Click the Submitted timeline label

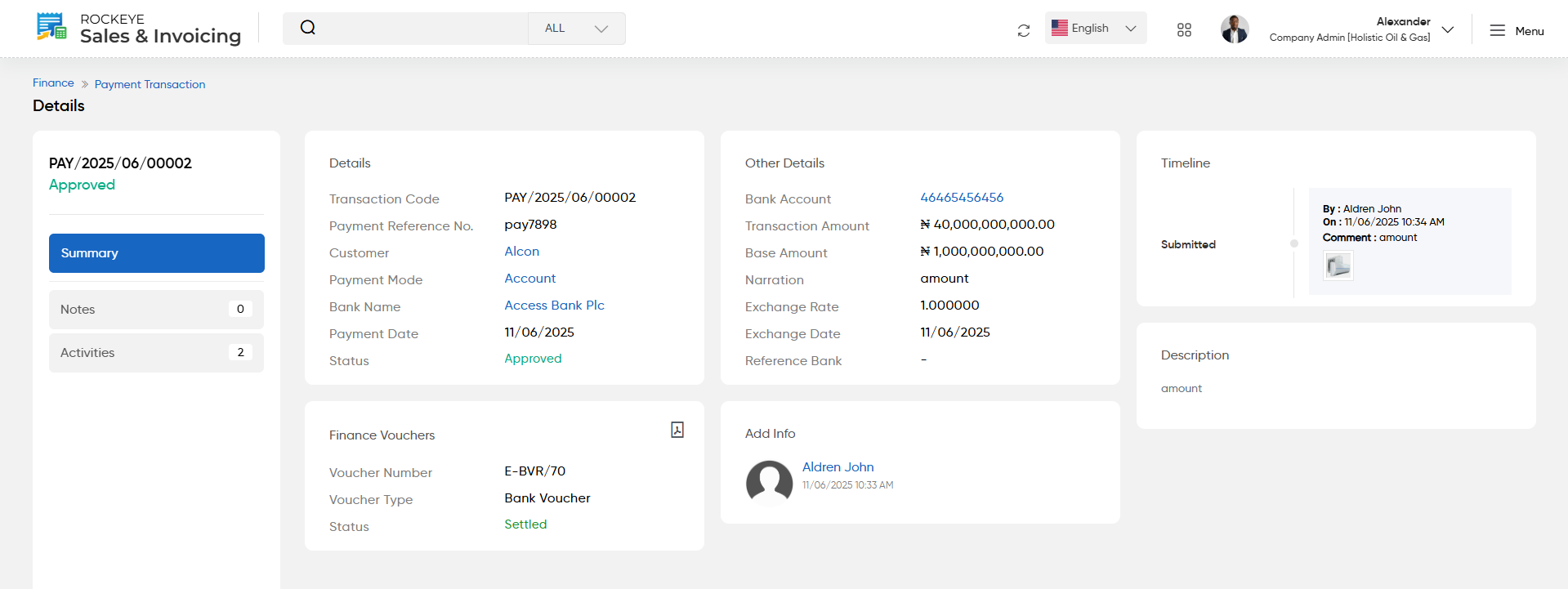1188,244
